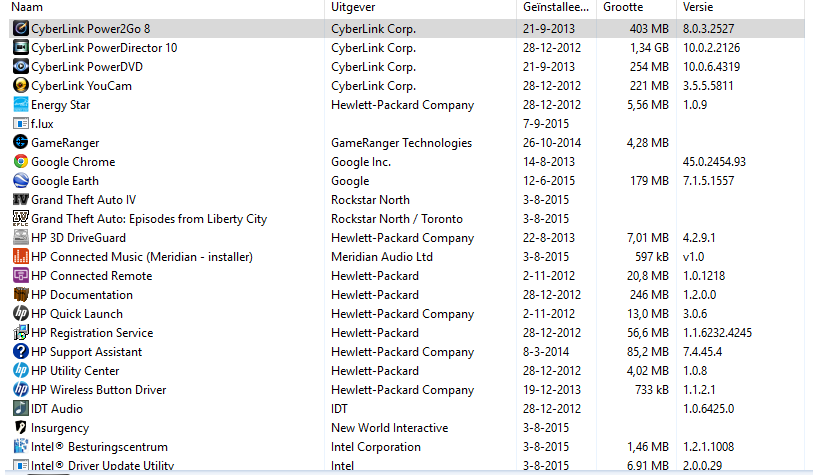Click the CyberLink YouCam icon
This screenshot has height=475, width=813.
(x=20, y=85)
